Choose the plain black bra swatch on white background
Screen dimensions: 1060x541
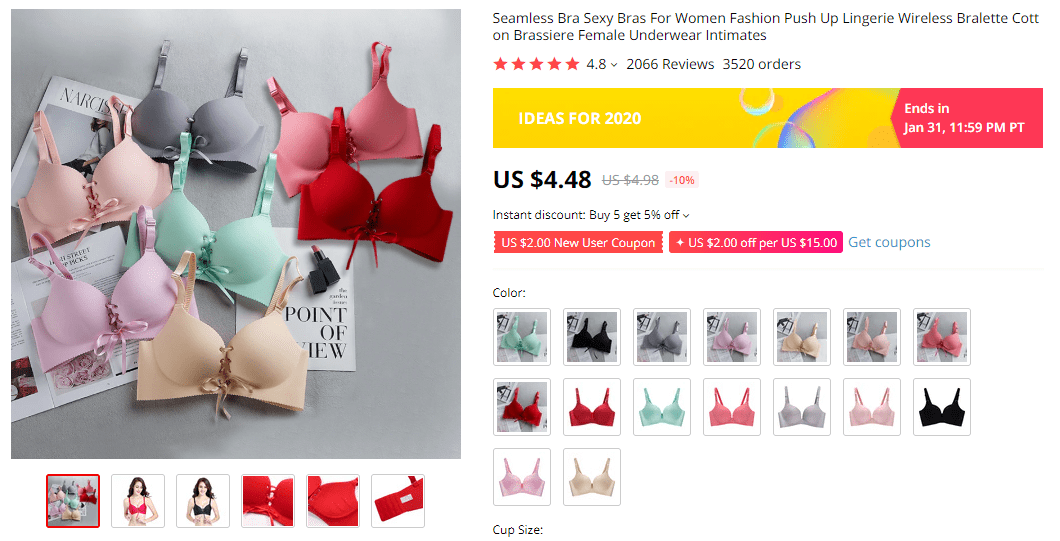[941, 406]
